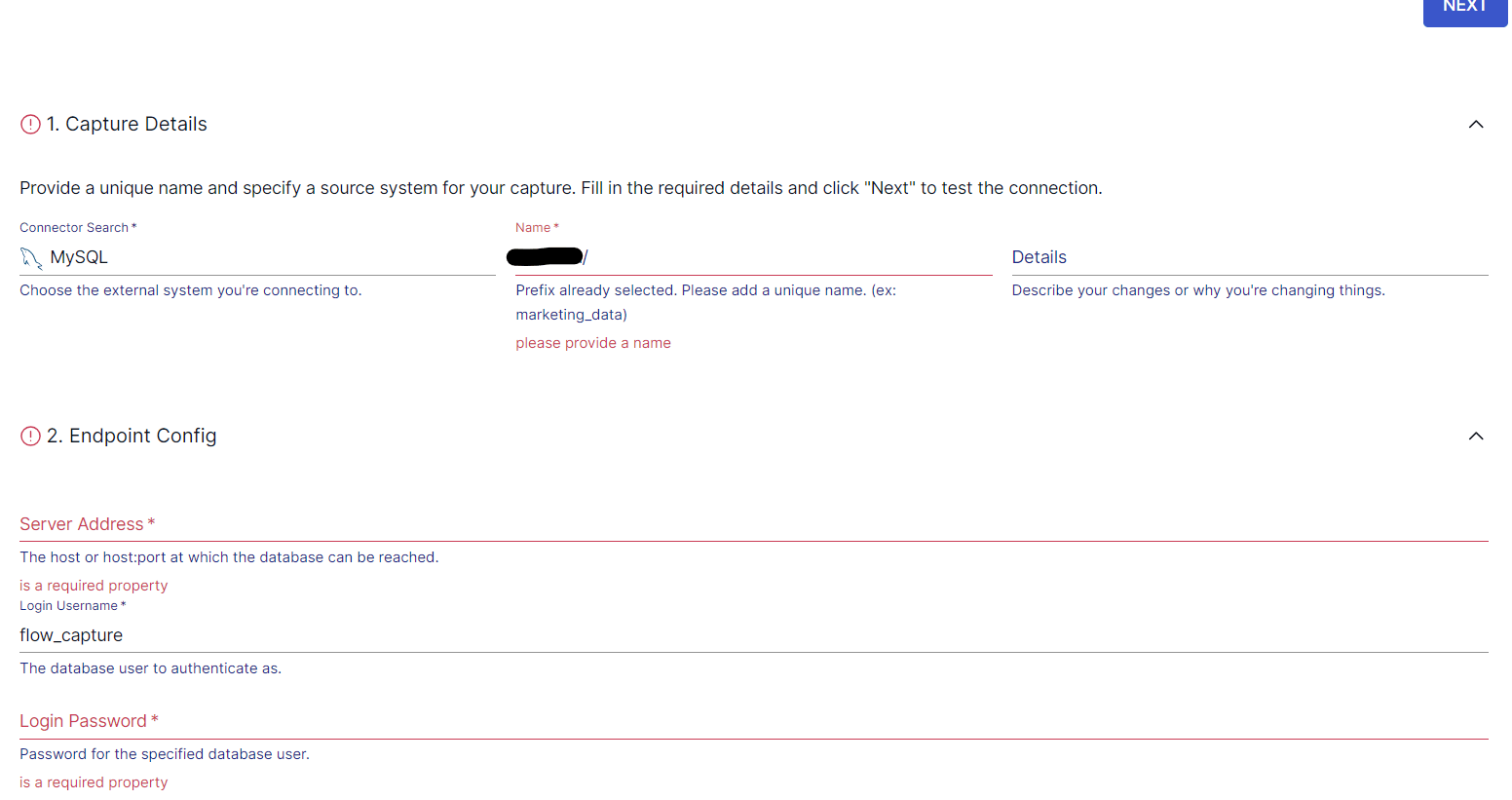Click the '1. Capture Details' heading
The height and width of the screenshot is (800, 1512).
pyautogui.click(x=127, y=124)
